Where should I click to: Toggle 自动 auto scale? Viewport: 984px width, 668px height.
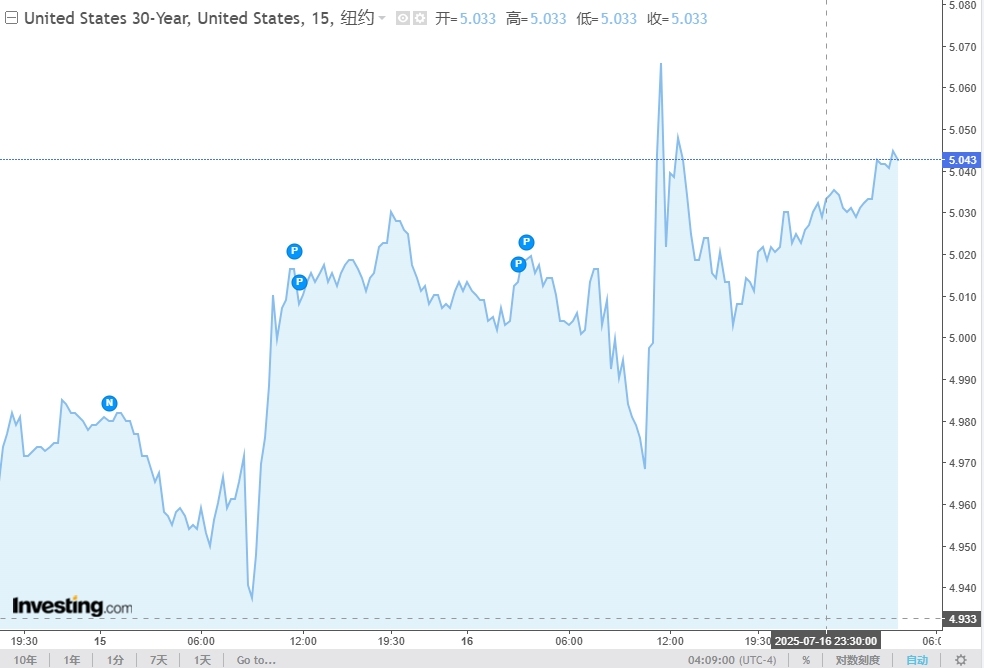(x=917, y=660)
